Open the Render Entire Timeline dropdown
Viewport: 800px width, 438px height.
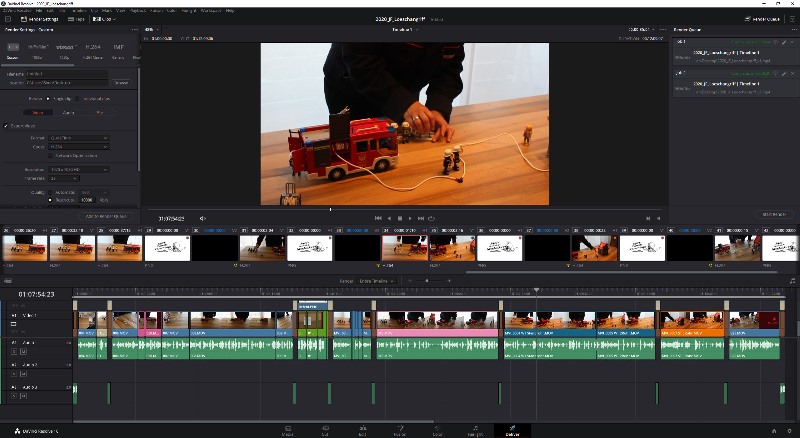(375, 281)
